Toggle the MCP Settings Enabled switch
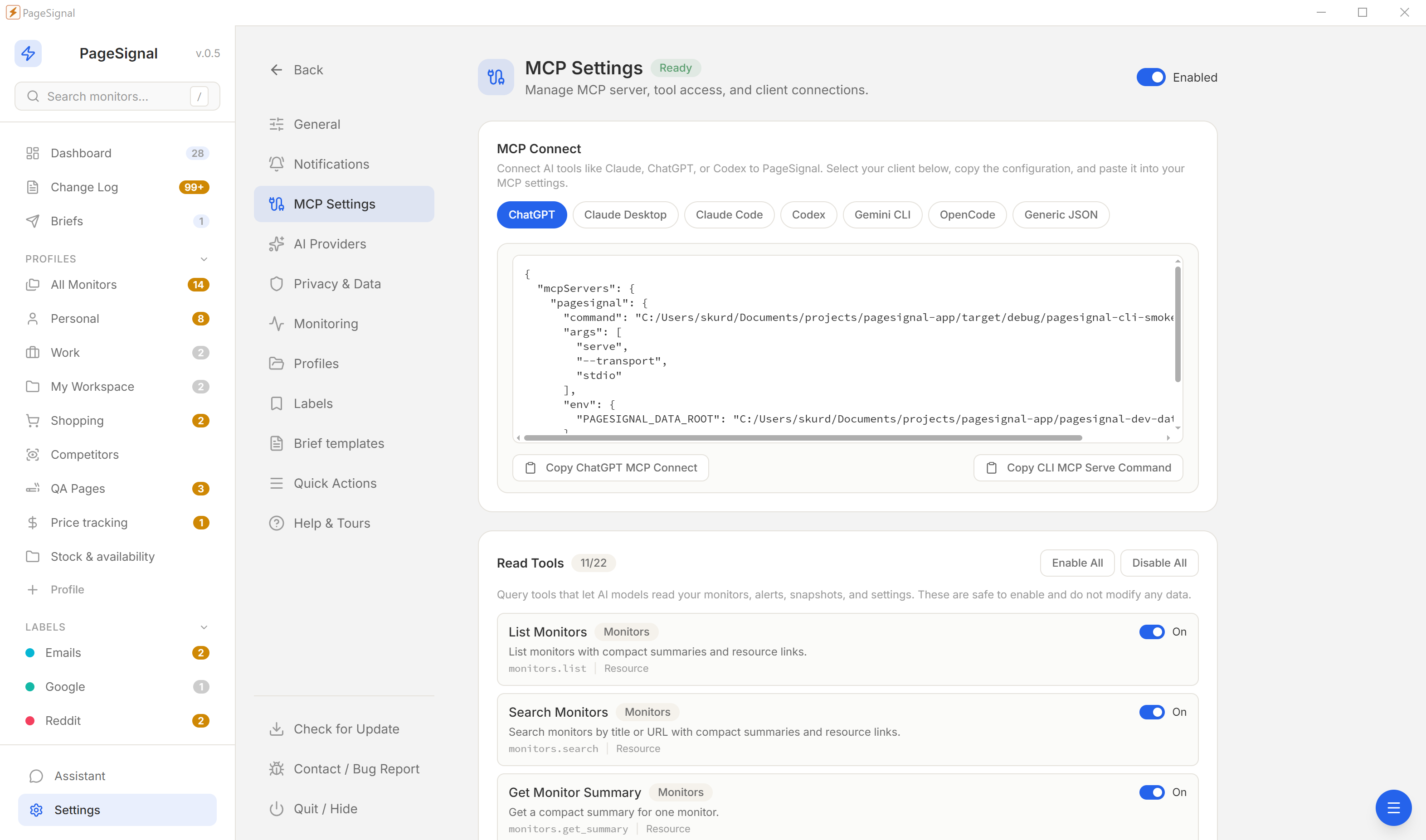This screenshot has height=840, width=1426. (1150, 77)
